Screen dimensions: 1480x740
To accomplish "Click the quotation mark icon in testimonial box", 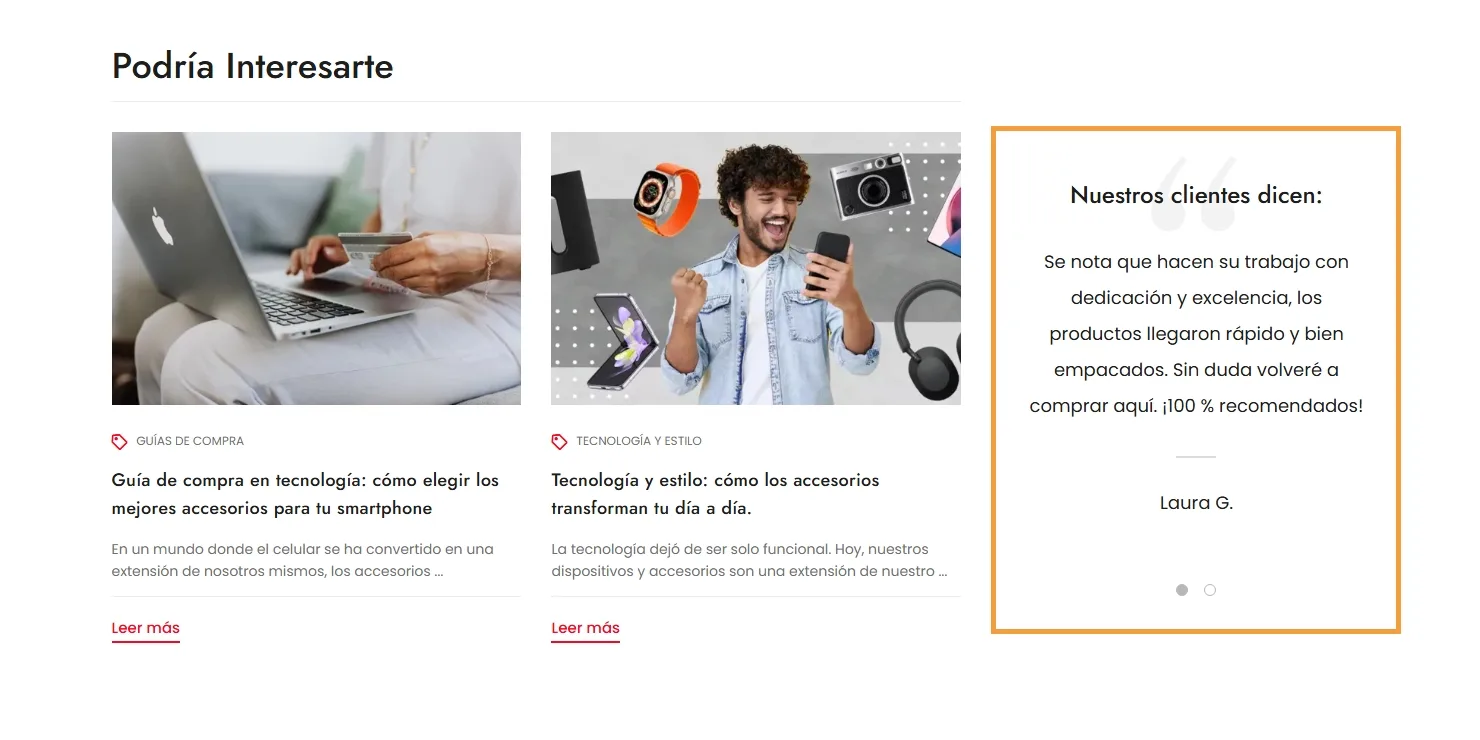I will [1195, 192].
